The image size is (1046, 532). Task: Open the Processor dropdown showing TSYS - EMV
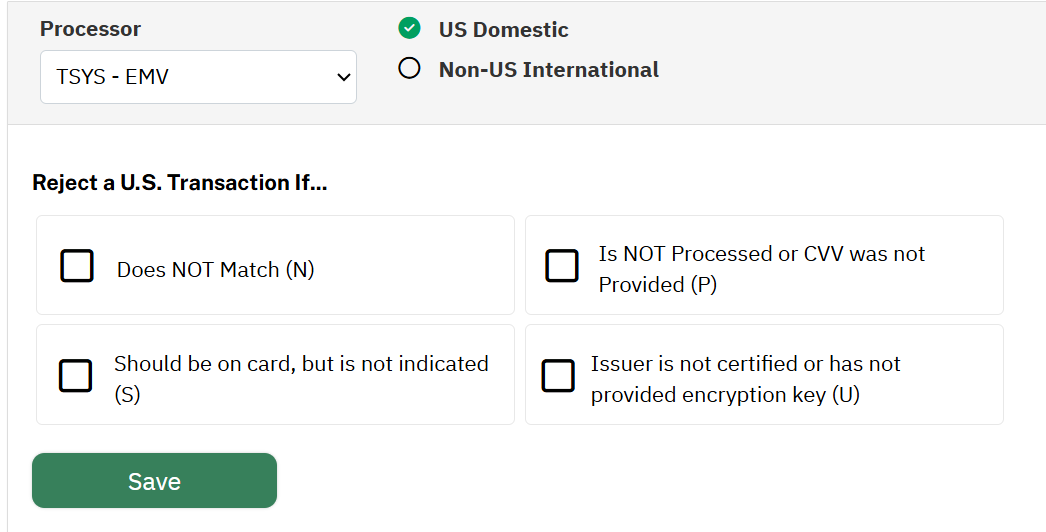click(198, 77)
